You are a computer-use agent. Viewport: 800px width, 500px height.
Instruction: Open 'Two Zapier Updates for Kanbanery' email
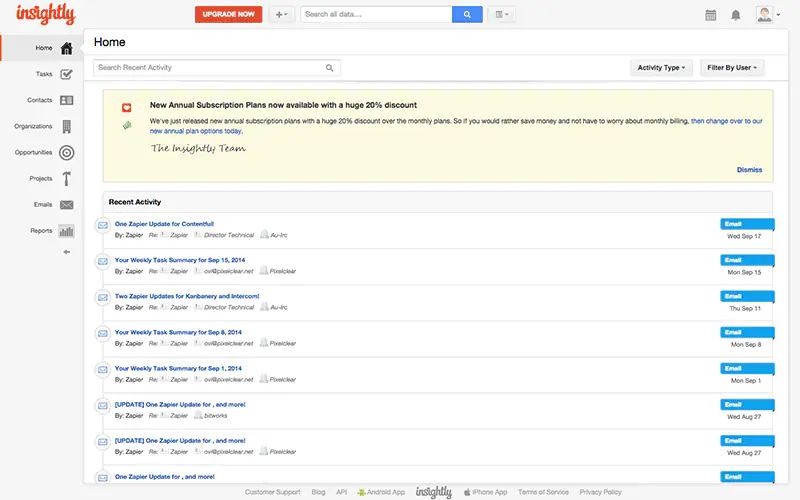coord(187,296)
